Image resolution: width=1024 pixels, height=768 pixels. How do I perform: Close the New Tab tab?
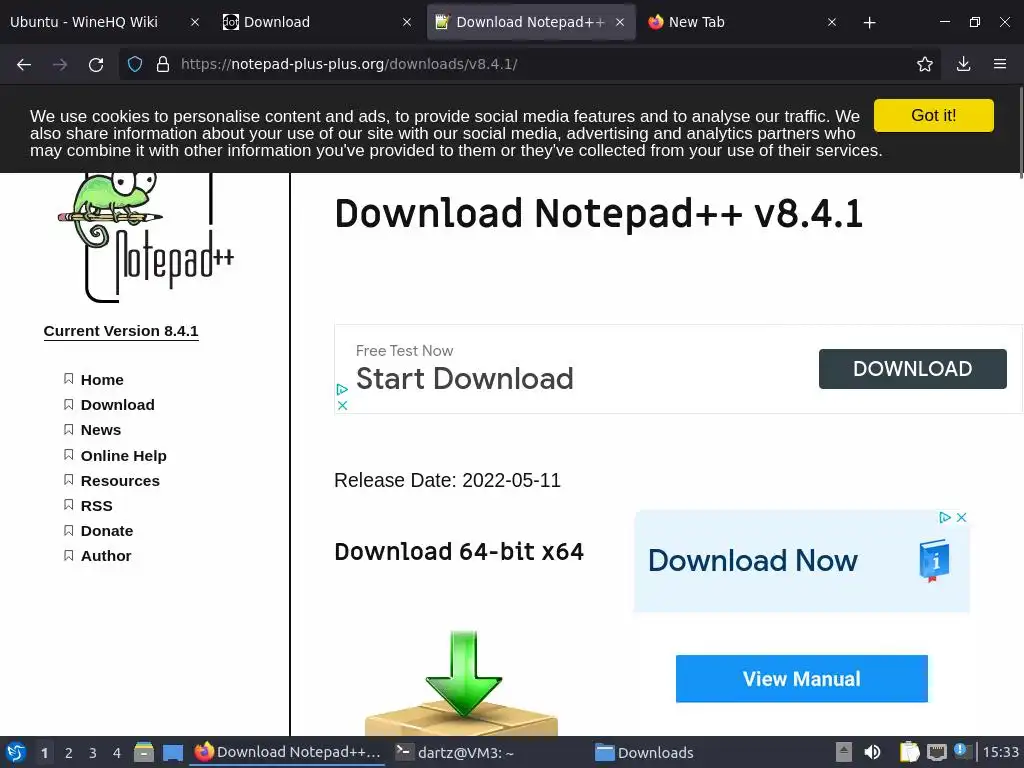[x=832, y=22]
